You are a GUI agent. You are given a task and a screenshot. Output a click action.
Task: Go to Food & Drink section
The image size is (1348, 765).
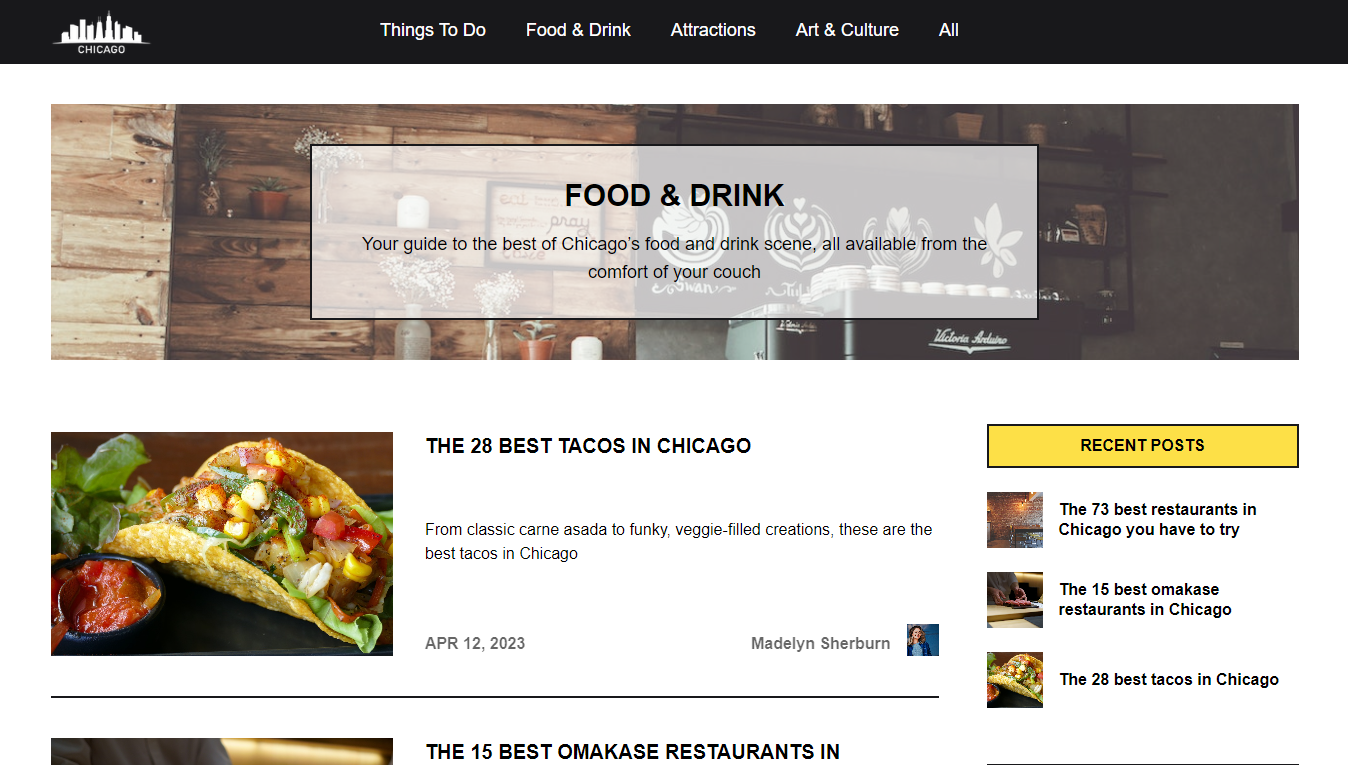(x=578, y=30)
